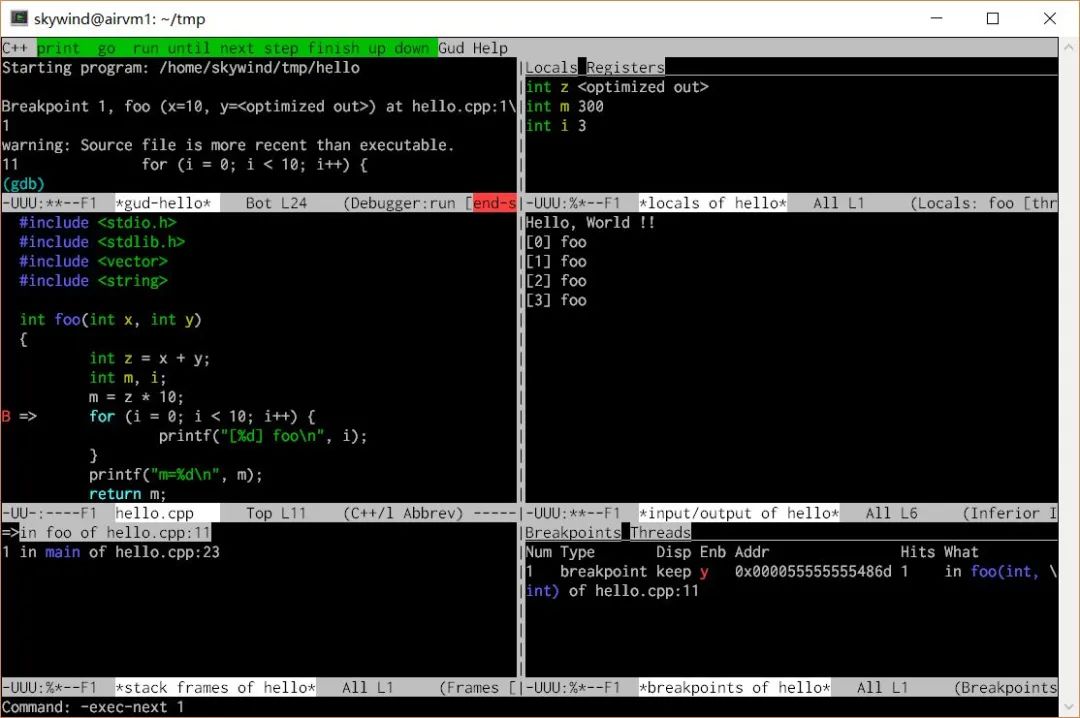This screenshot has width=1080, height=718.
Task: Click the 'return m;' source line
Action: pos(127,494)
